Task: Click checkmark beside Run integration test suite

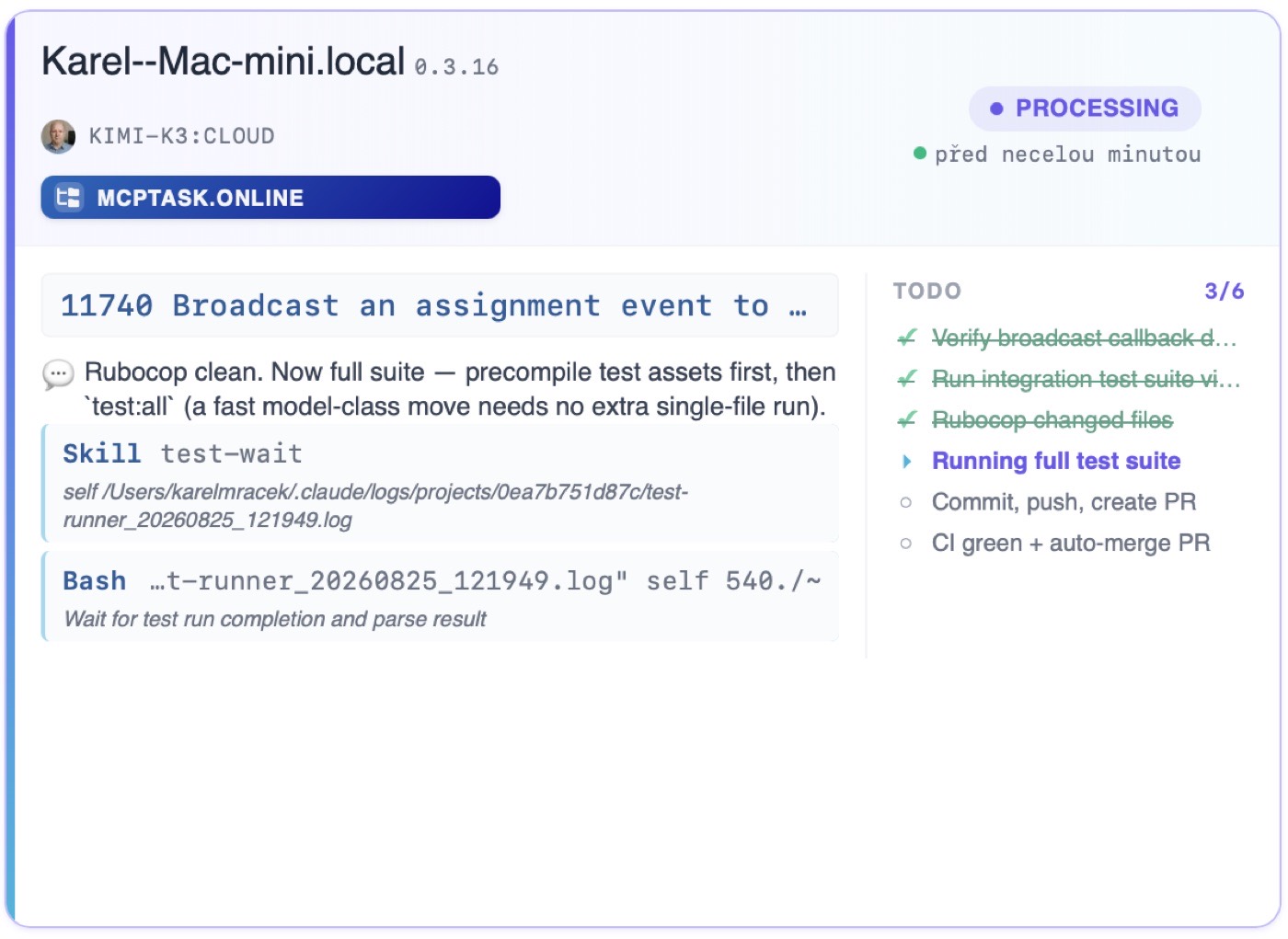Action: [x=907, y=379]
